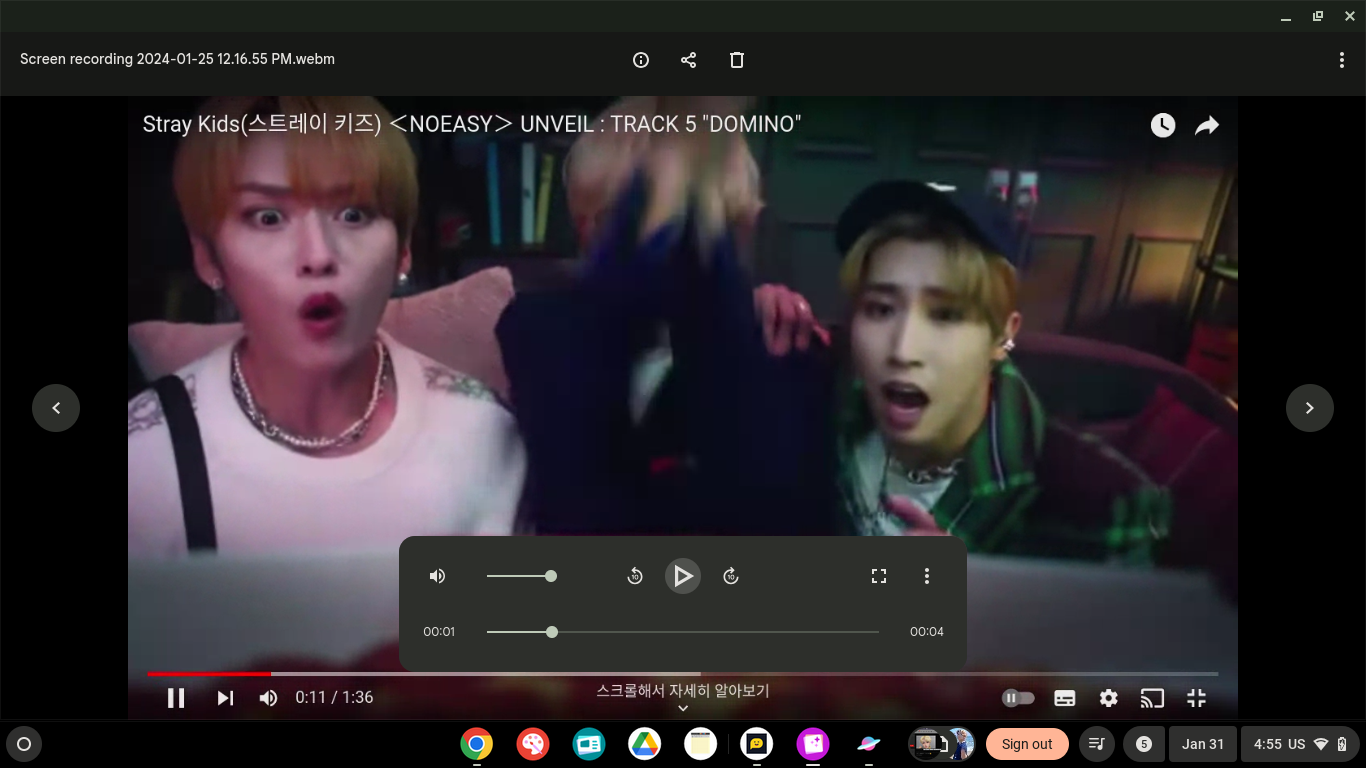Open the holding space file previews
The height and width of the screenshot is (768, 1366).
coord(941,744)
